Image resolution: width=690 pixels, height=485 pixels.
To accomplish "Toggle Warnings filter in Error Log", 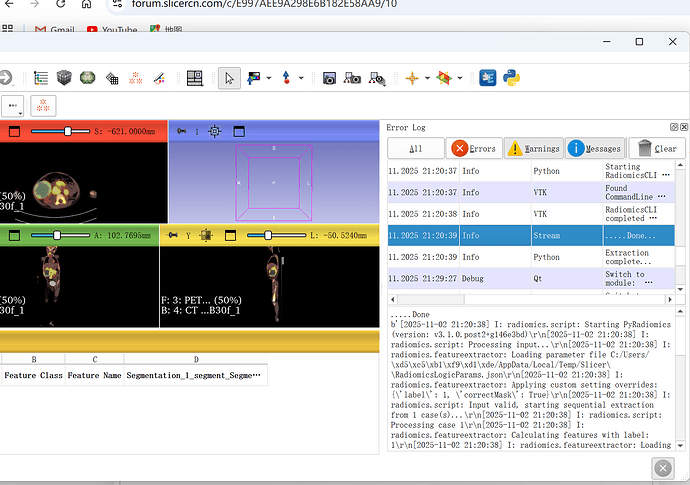I will (x=533, y=148).
